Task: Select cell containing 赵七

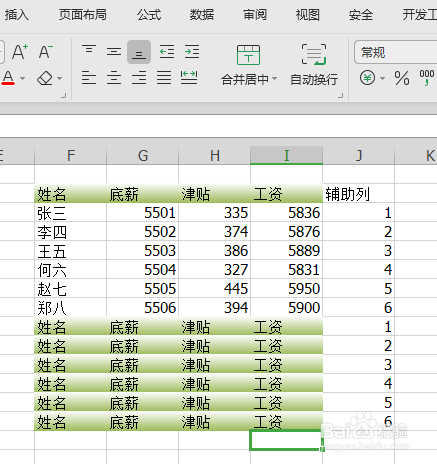Action: pos(71,289)
